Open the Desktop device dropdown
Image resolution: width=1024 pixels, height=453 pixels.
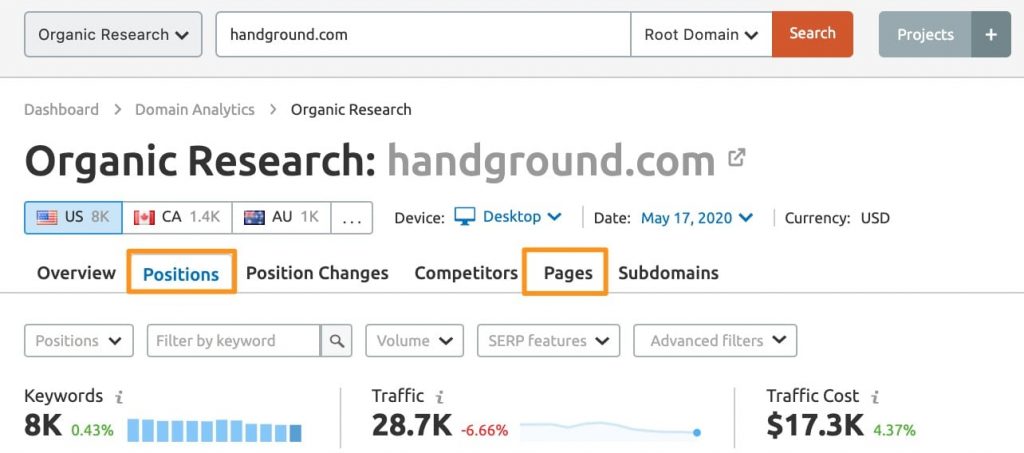[522, 217]
